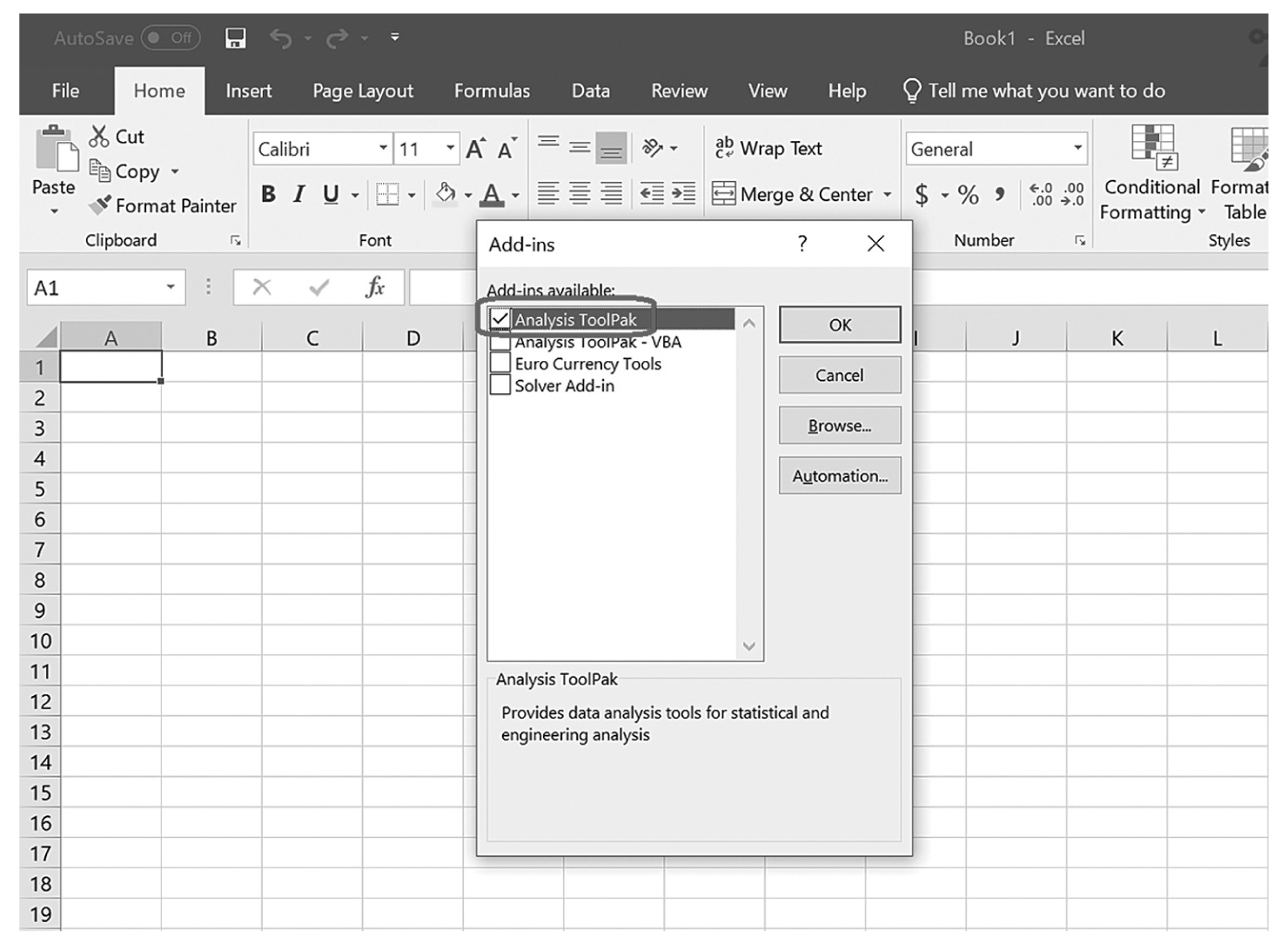
Task: Click the Accounting dollar format icon
Action: tap(922, 194)
